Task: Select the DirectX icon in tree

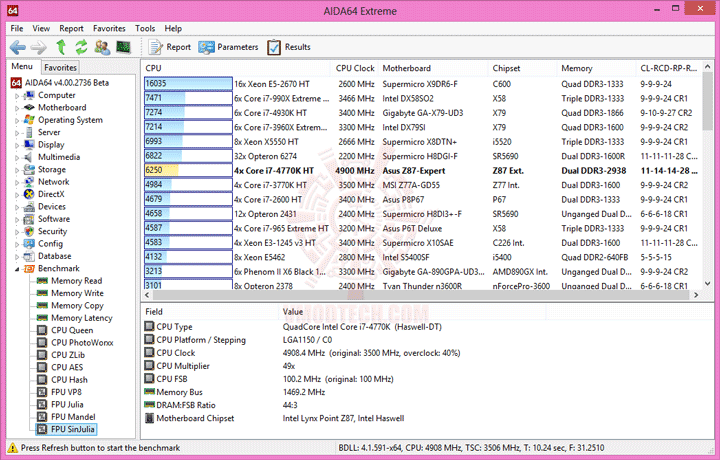Action: pyautogui.click(x=29, y=194)
